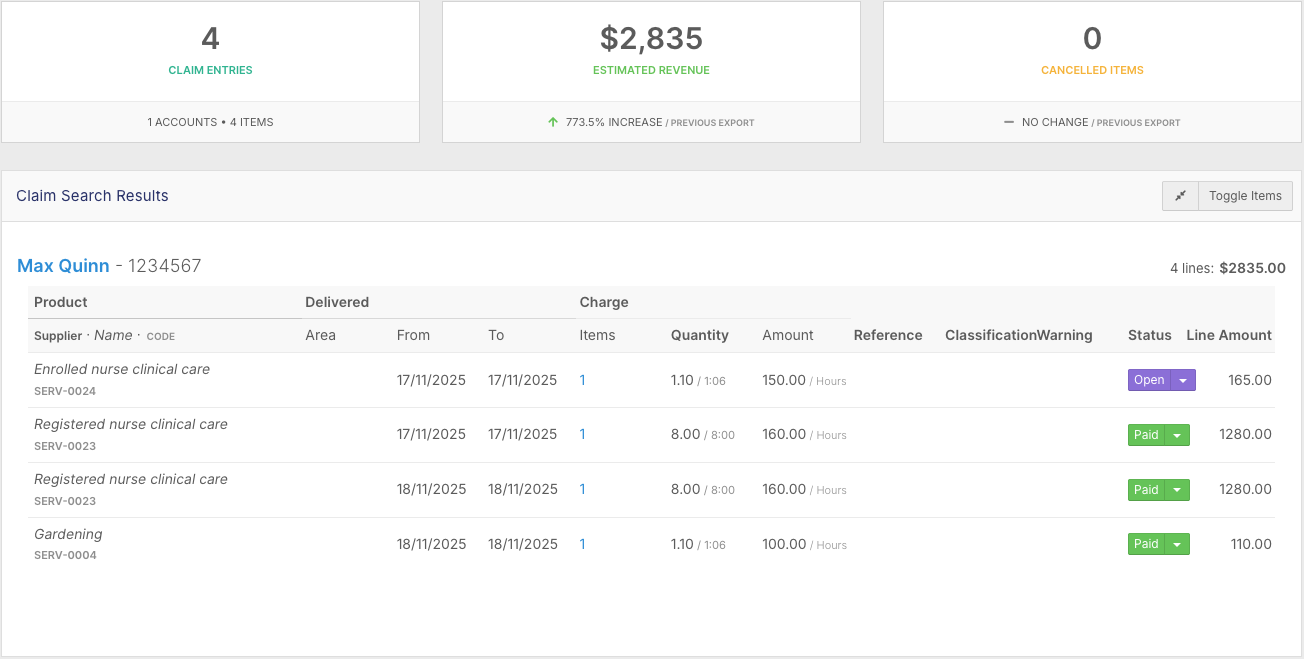1304x659 pixels.
Task: Click the SERV-0004 product code
Action: (x=65, y=555)
